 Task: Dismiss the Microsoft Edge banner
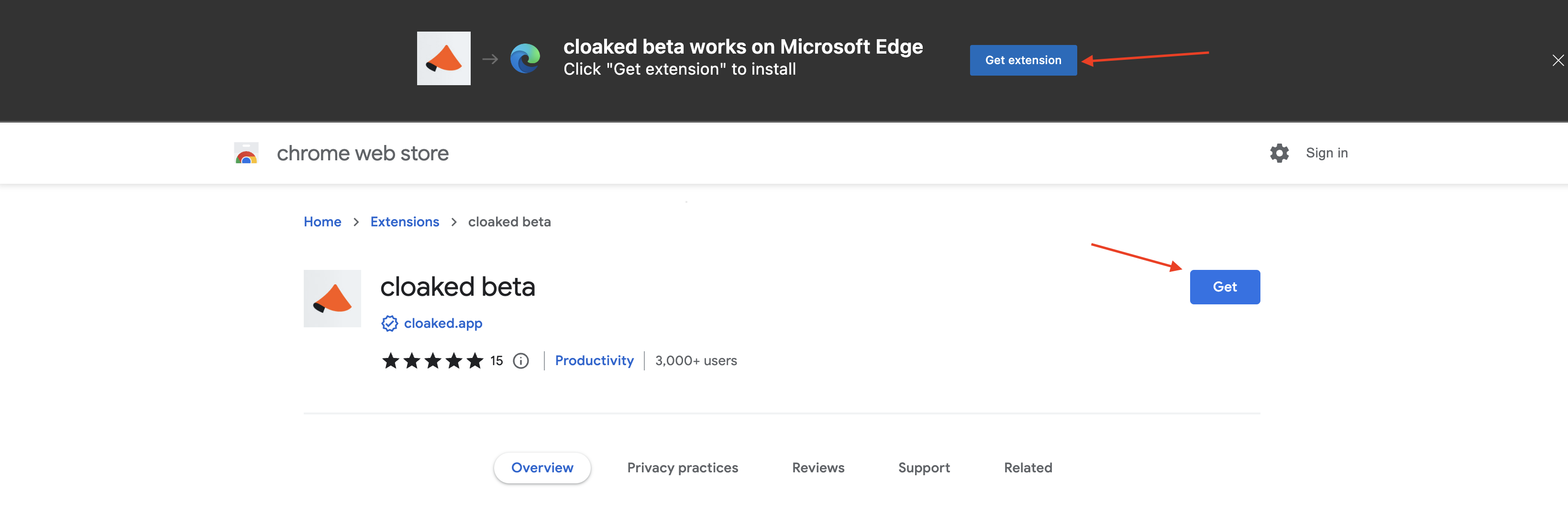1557,60
